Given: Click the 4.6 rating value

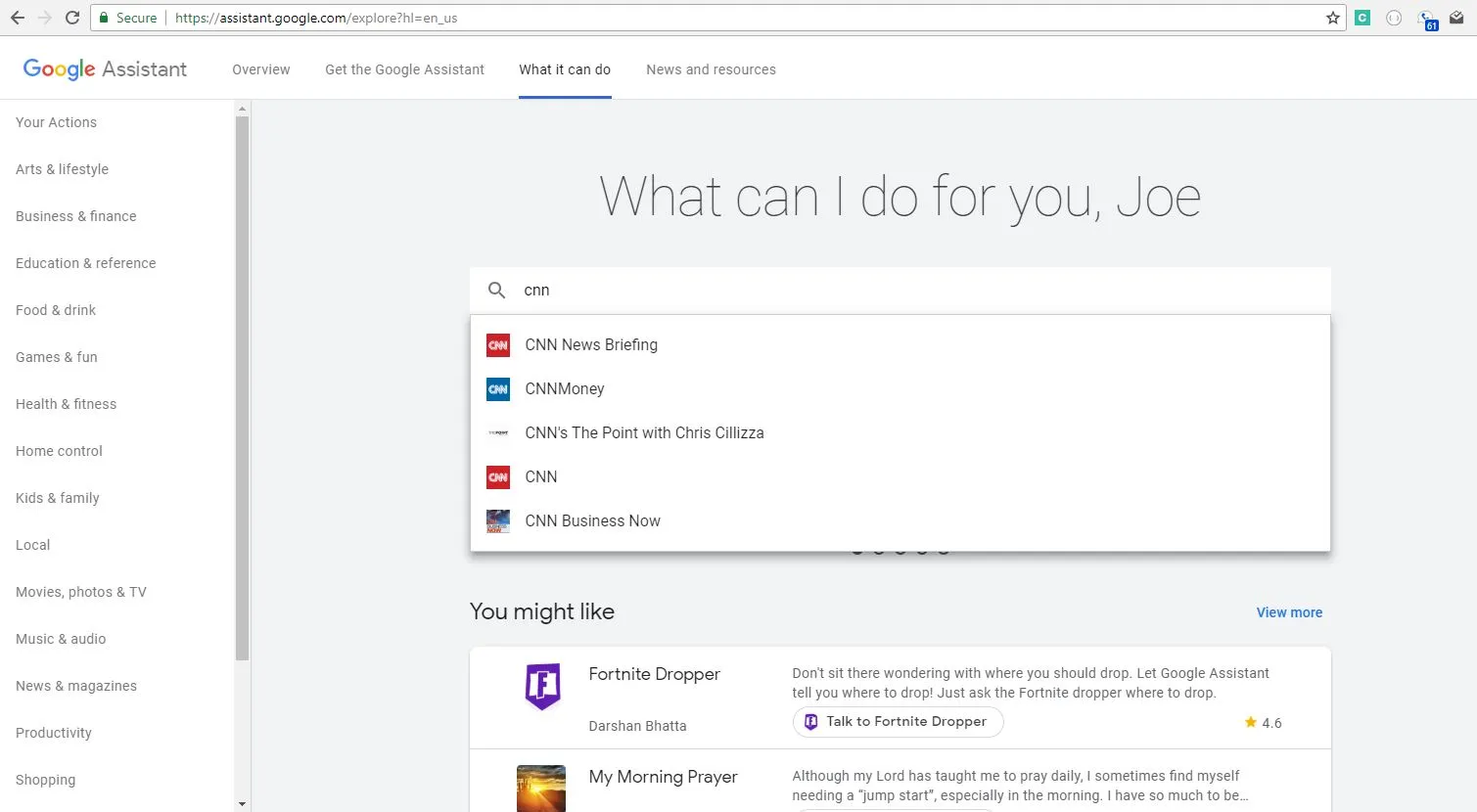Looking at the screenshot, I should coord(1271,723).
